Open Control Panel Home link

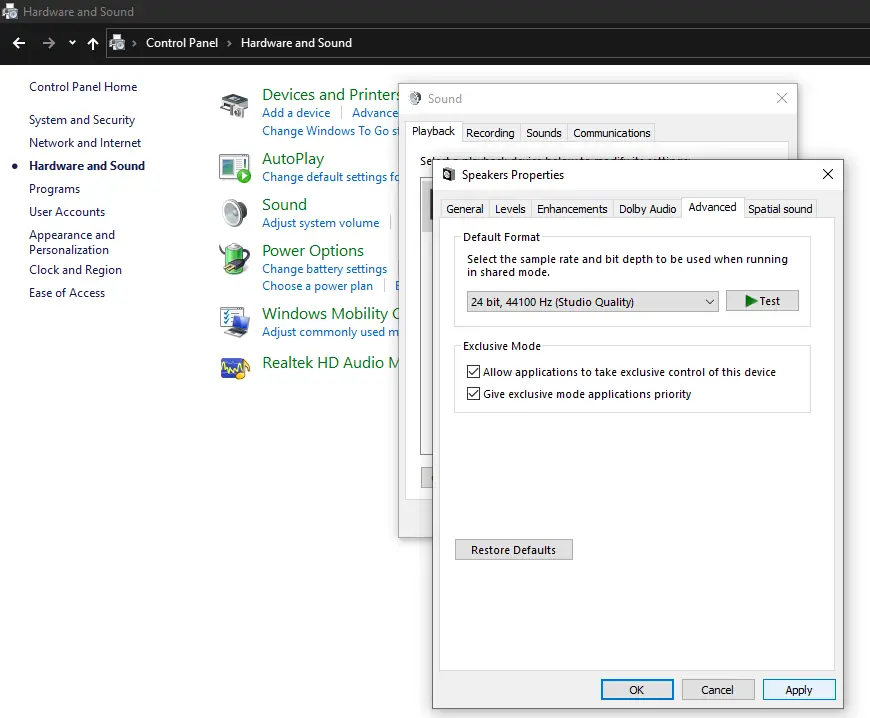83,87
